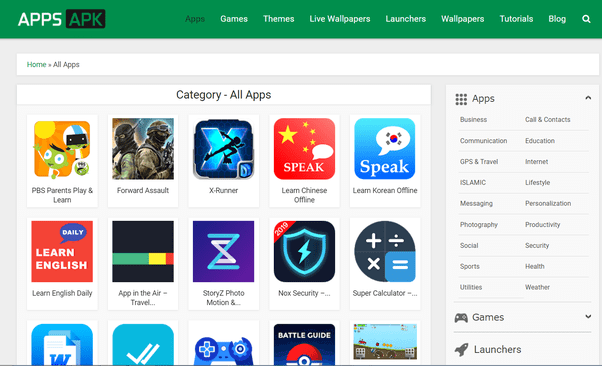Collapse the Apps sidebar section chevron

[x=588, y=98]
